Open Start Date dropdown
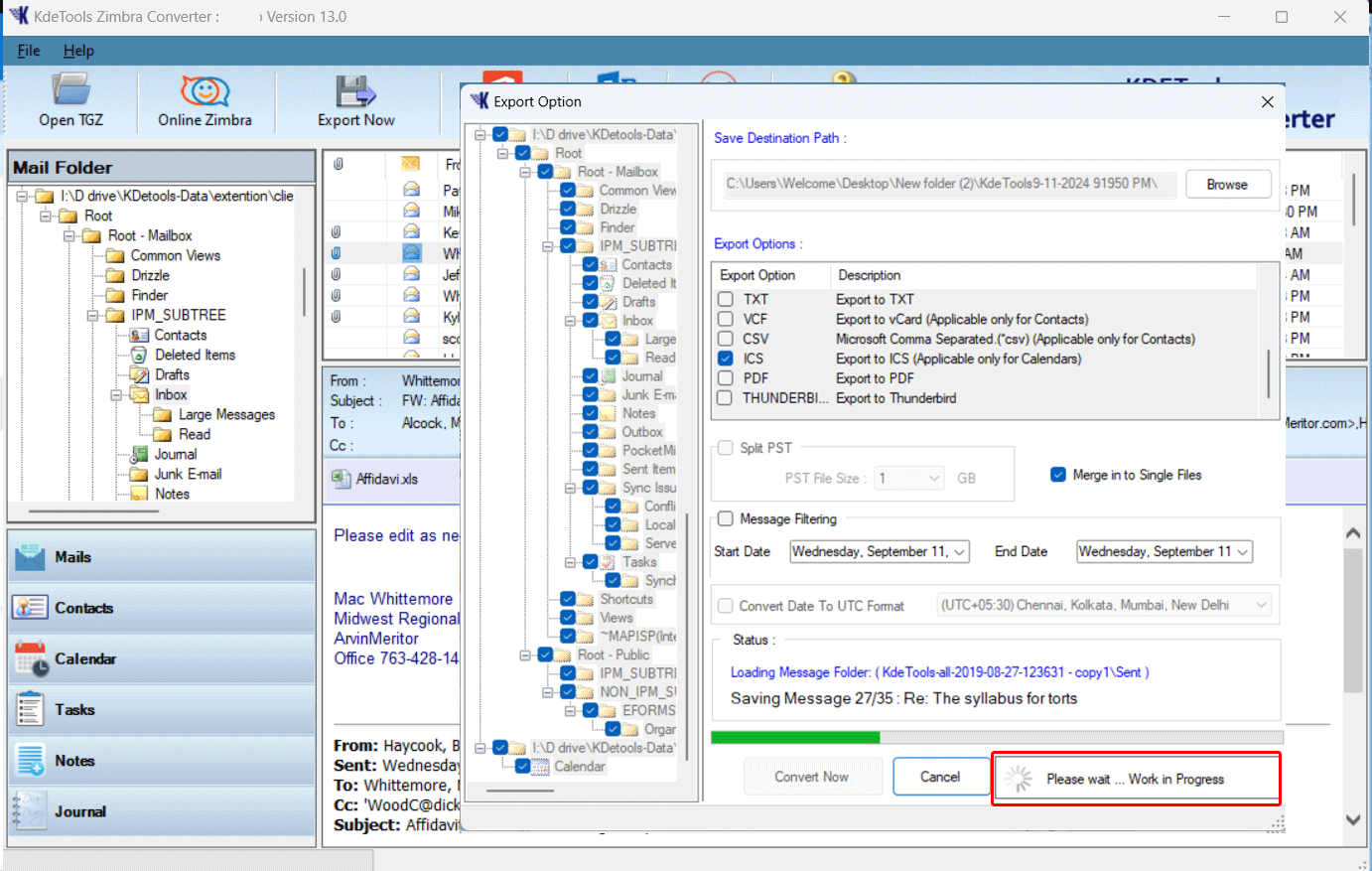The image size is (1372, 871). [960, 552]
